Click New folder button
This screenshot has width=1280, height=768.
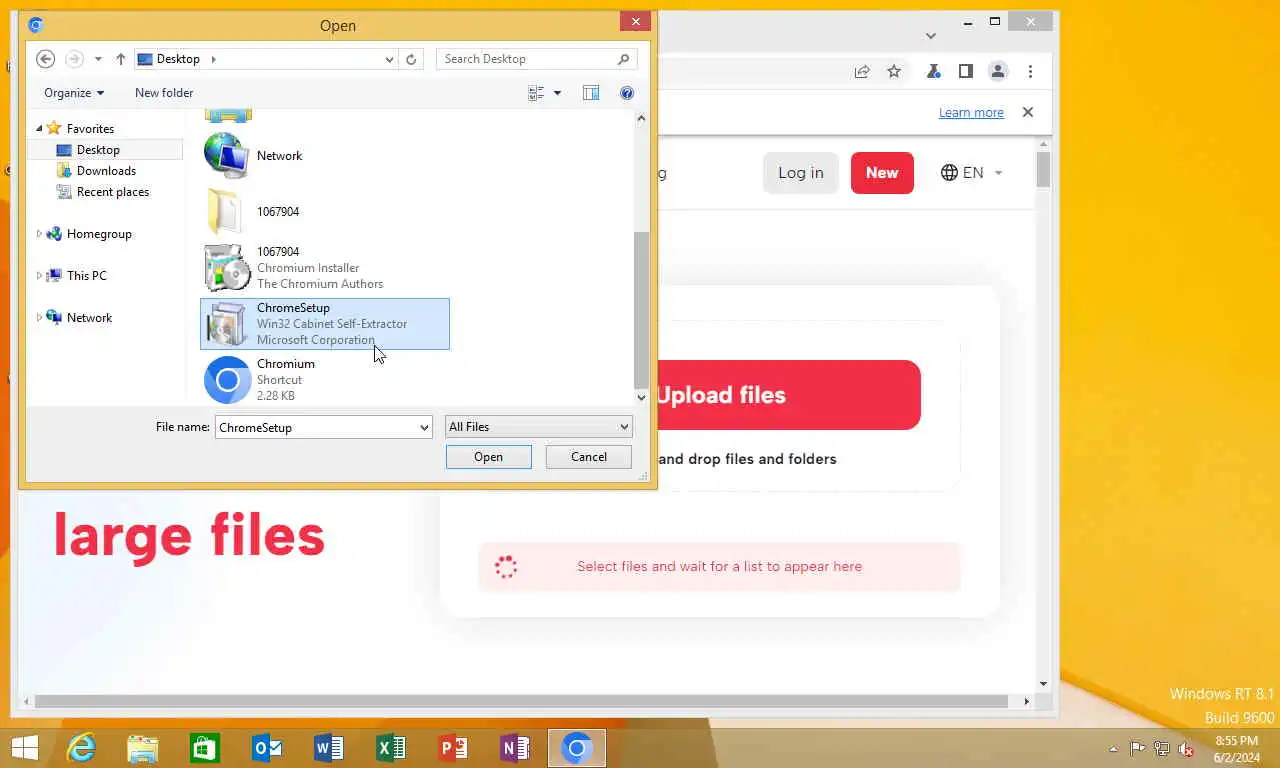[164, 93]
